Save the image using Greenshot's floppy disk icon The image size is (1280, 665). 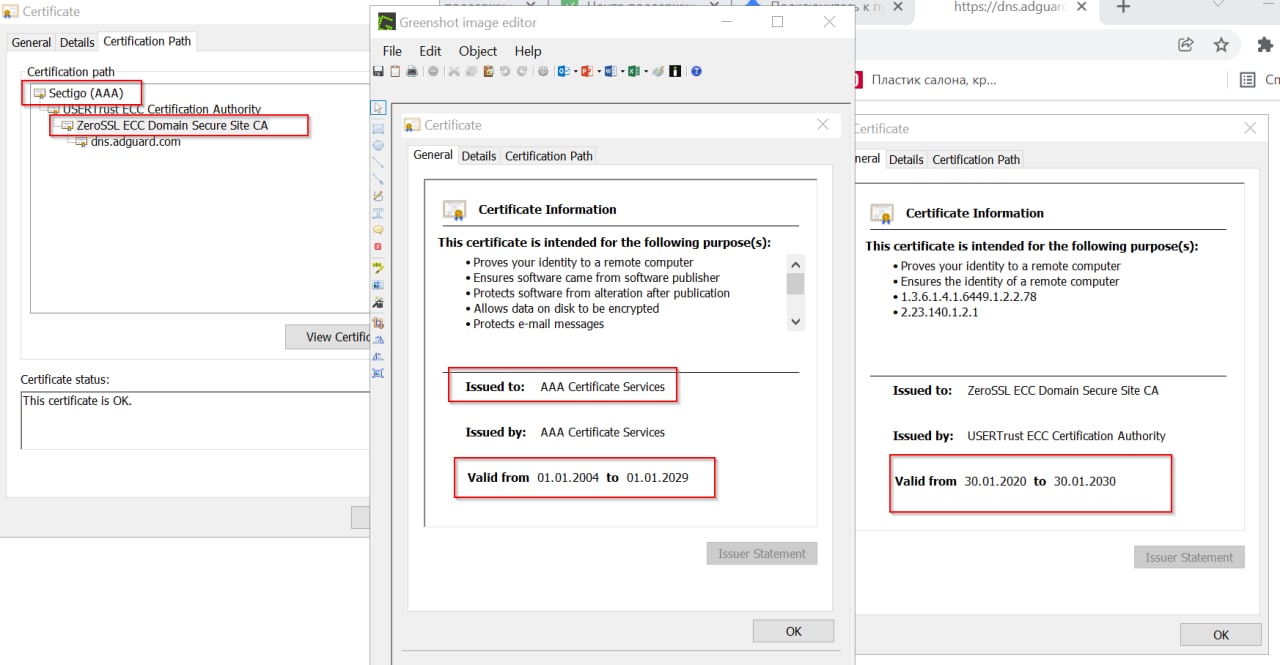click(378, 71)
